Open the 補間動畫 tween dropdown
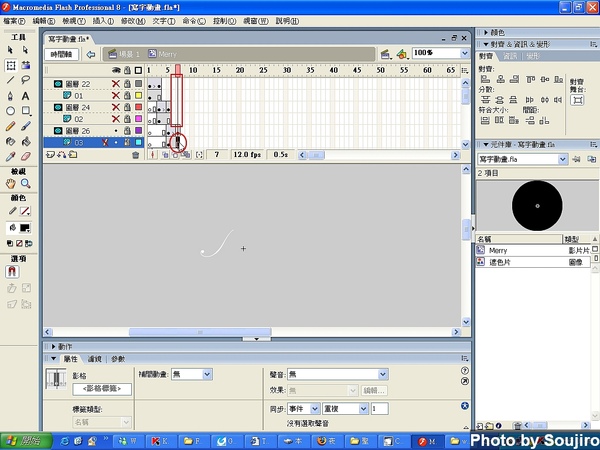 click(207, 374)
